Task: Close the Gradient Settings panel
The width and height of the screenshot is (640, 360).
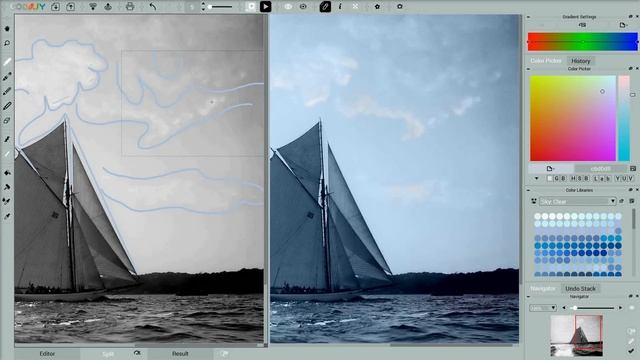Action: click(x=637, y=17)
